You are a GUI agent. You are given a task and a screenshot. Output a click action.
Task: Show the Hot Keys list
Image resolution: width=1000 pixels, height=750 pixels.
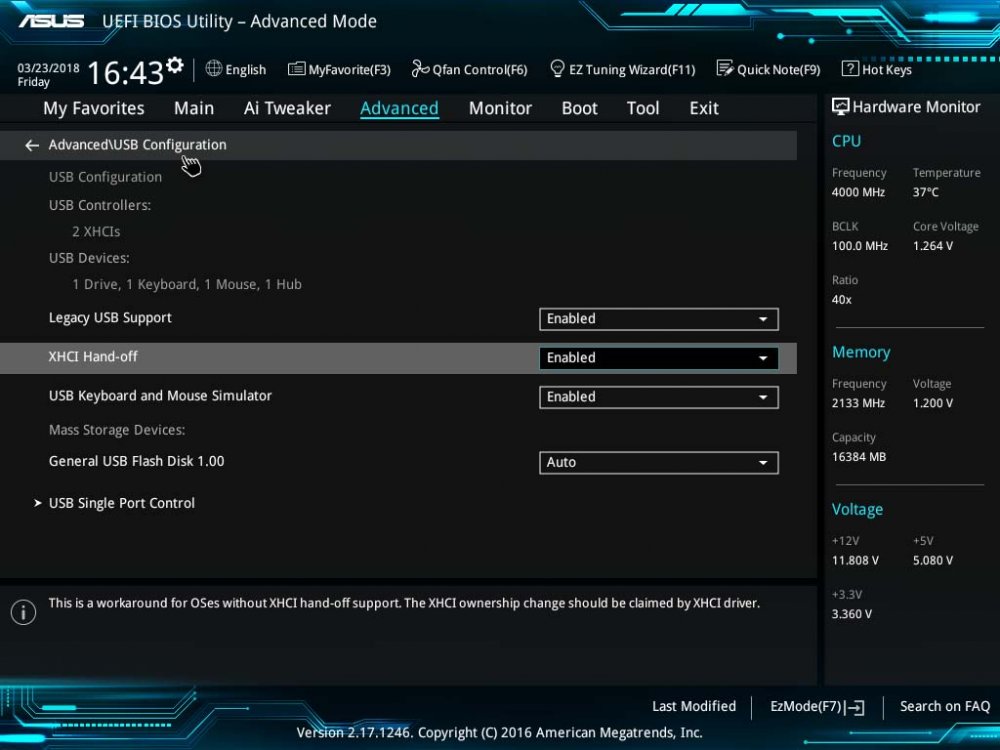coord(877,69)
